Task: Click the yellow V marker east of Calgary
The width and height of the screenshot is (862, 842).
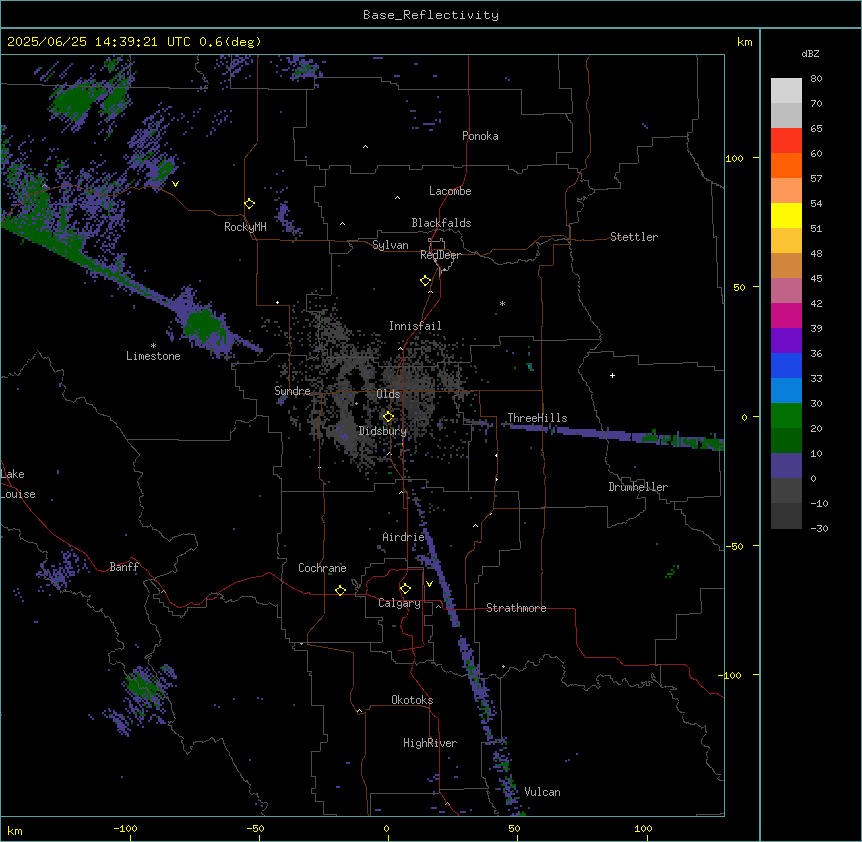Action: (x=429, y=584)
